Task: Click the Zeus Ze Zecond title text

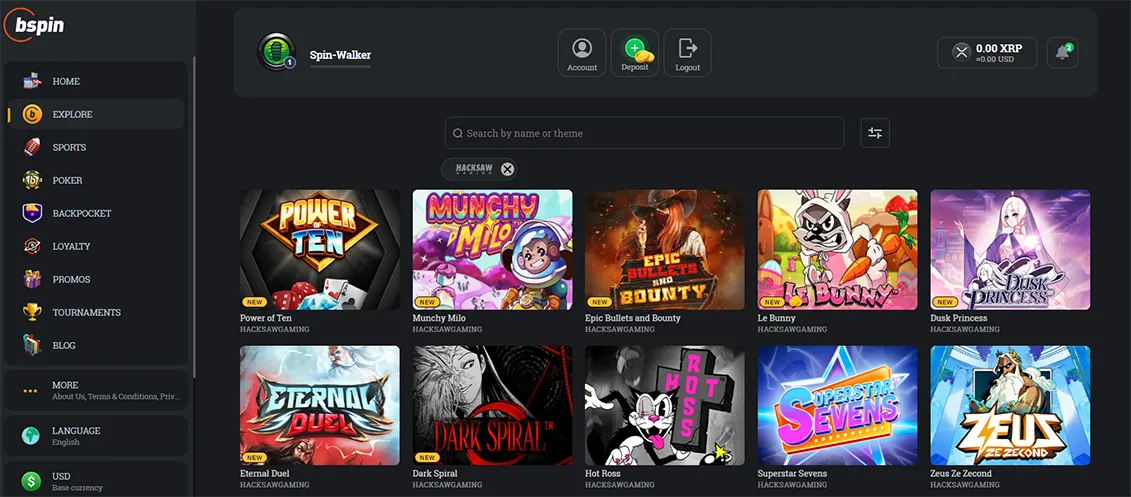Action: [x=961, y=474]
